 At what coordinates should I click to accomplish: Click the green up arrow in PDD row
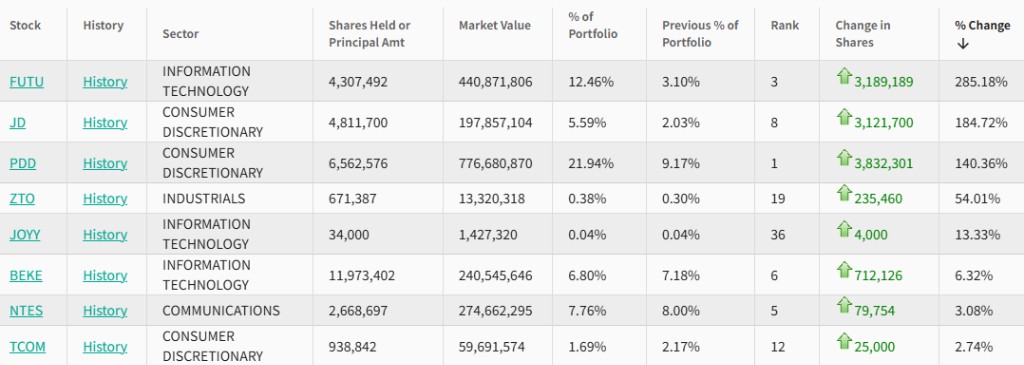click(844, 157)
